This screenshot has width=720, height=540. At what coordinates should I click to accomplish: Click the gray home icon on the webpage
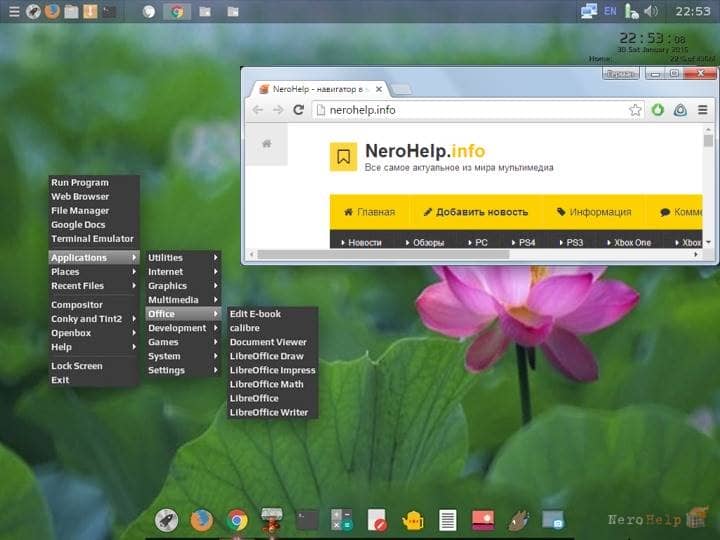[x=266, y=144]
